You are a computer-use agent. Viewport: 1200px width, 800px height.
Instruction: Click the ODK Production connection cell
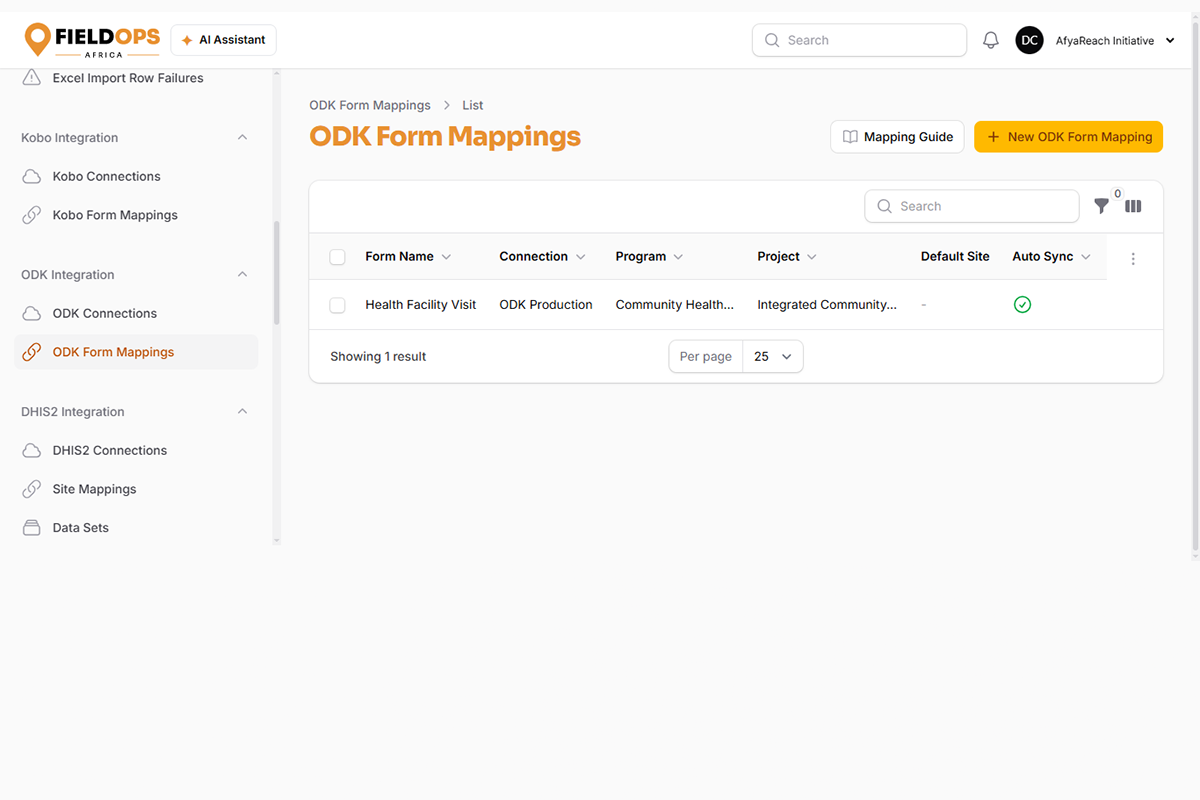tap(546, 305)
